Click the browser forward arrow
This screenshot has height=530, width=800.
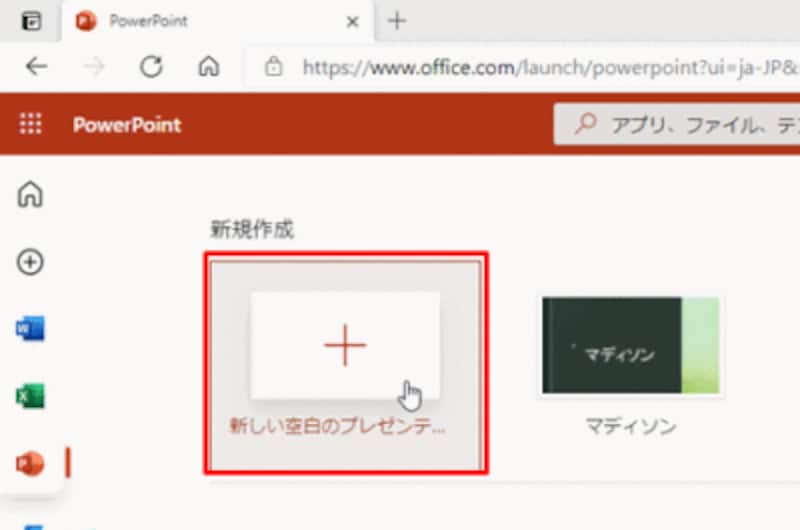pyautogui.click(x=94, y=66)
